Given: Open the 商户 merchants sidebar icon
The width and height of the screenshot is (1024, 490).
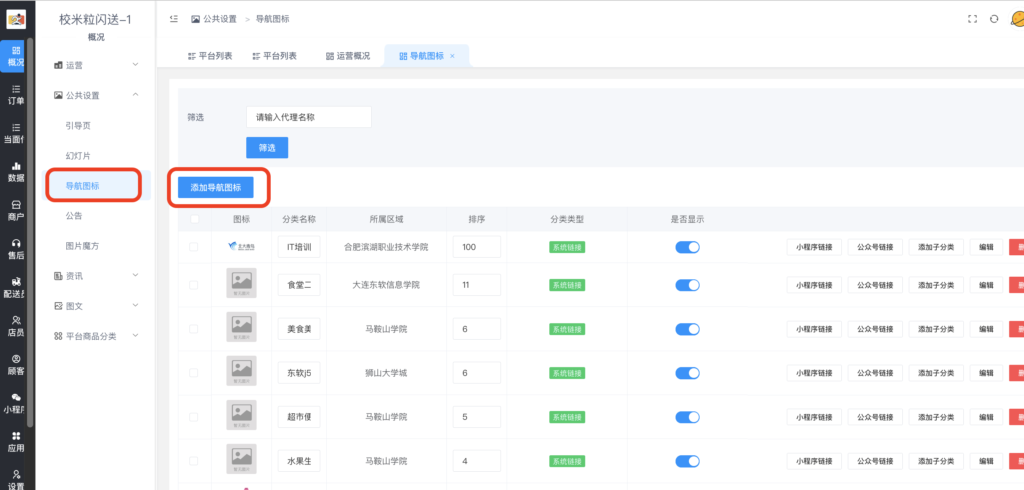Looking at the screenshot, I should pyautogui.click(x=16, y=210).
